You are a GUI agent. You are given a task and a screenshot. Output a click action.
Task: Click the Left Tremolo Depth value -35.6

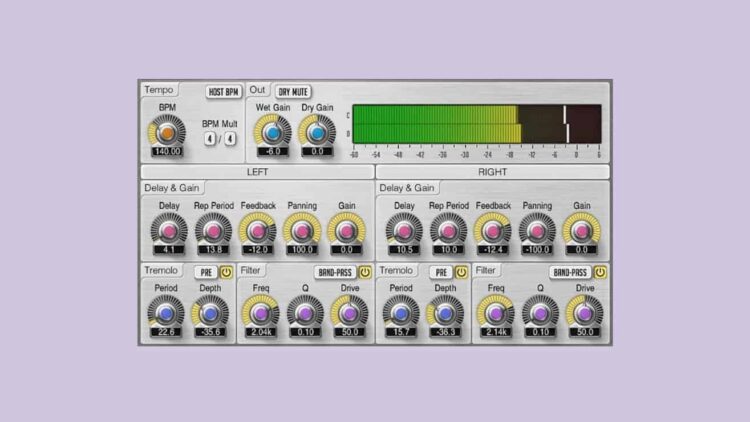pos(210,332)
